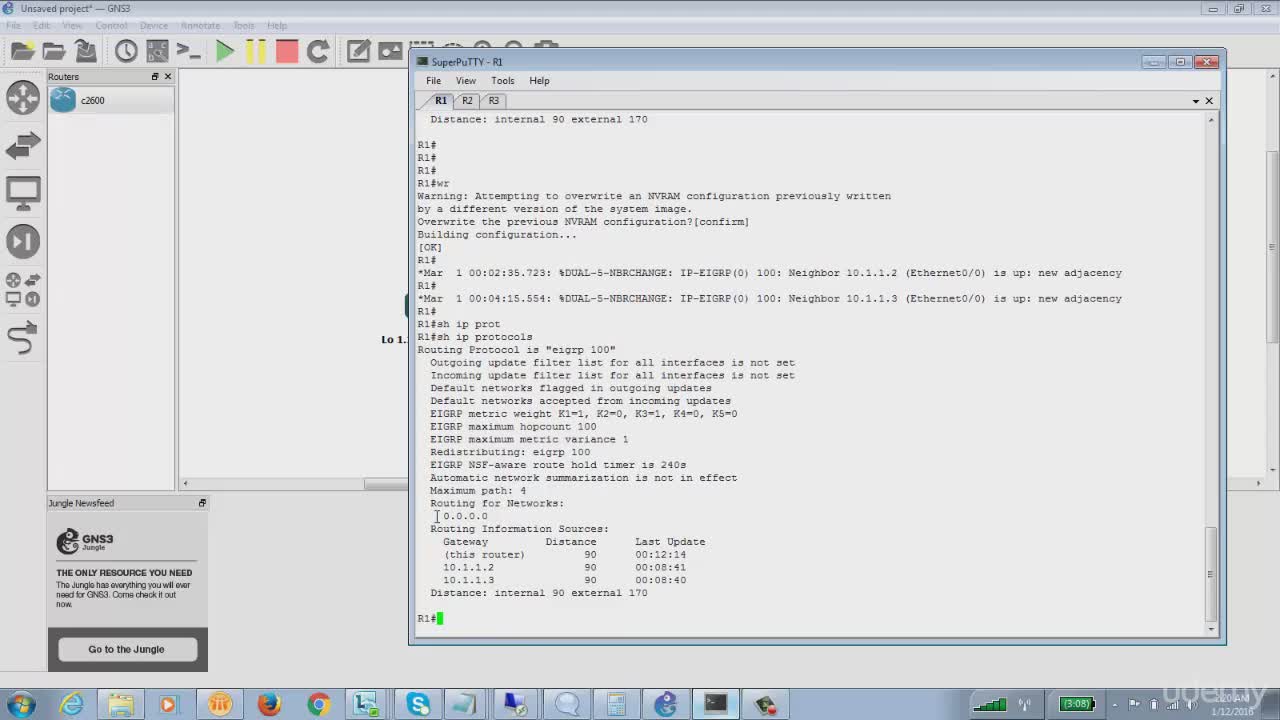Suspend all devices with yellow pause
Viewport: 1280px width, 720px height.
coord(256,51)
